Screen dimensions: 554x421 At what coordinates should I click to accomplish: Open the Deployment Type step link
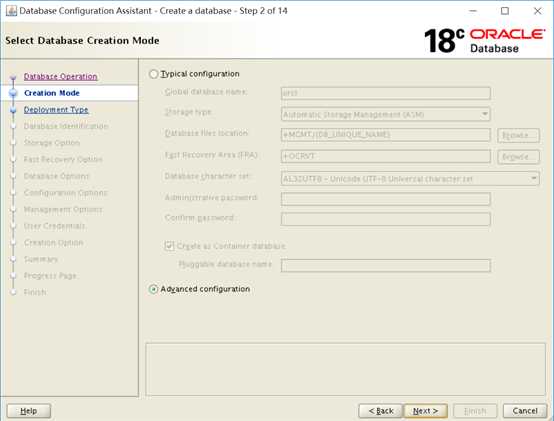(x=56, y=109)
